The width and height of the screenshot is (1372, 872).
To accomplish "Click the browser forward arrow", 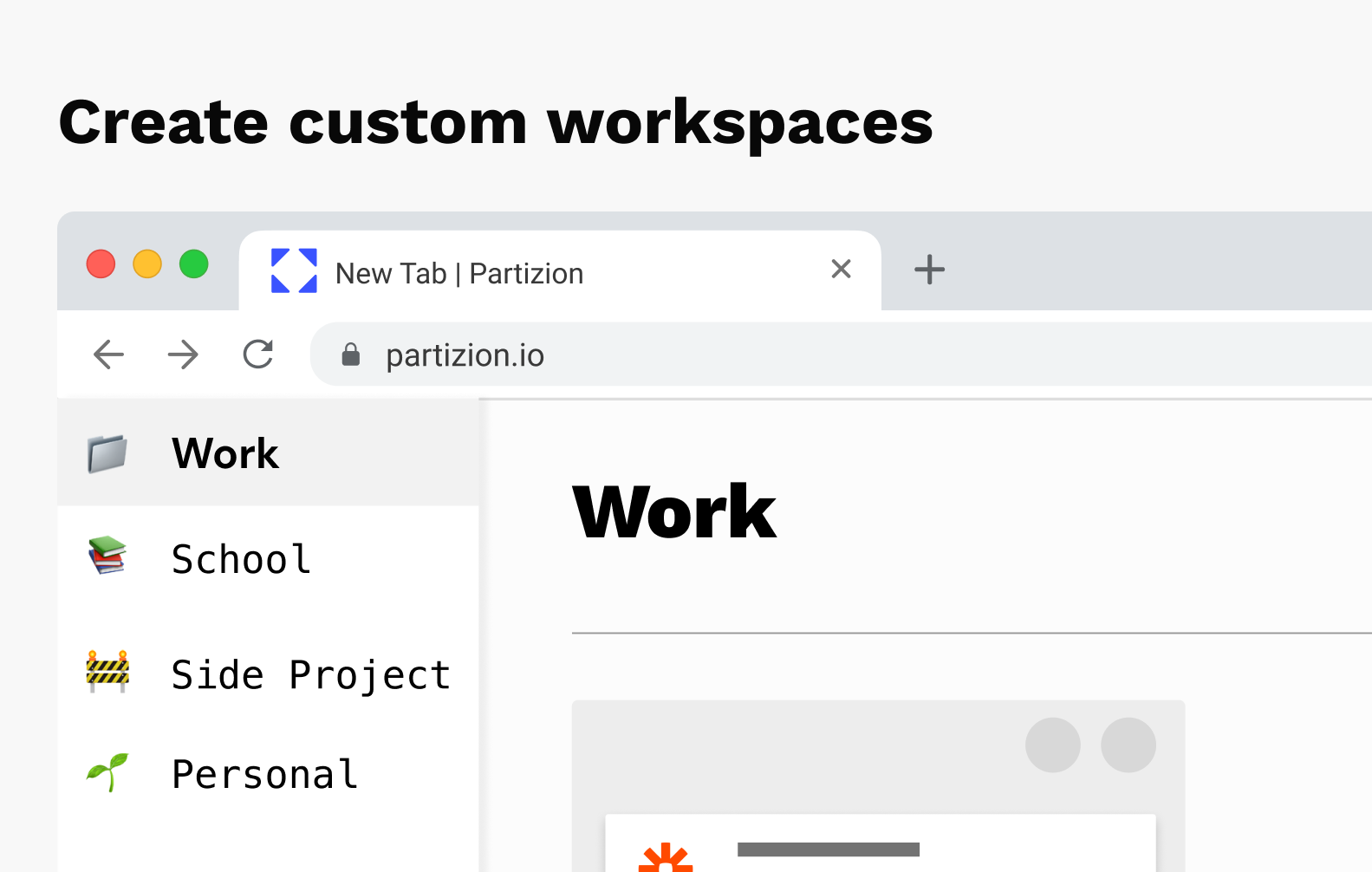I will pos(183,355).
